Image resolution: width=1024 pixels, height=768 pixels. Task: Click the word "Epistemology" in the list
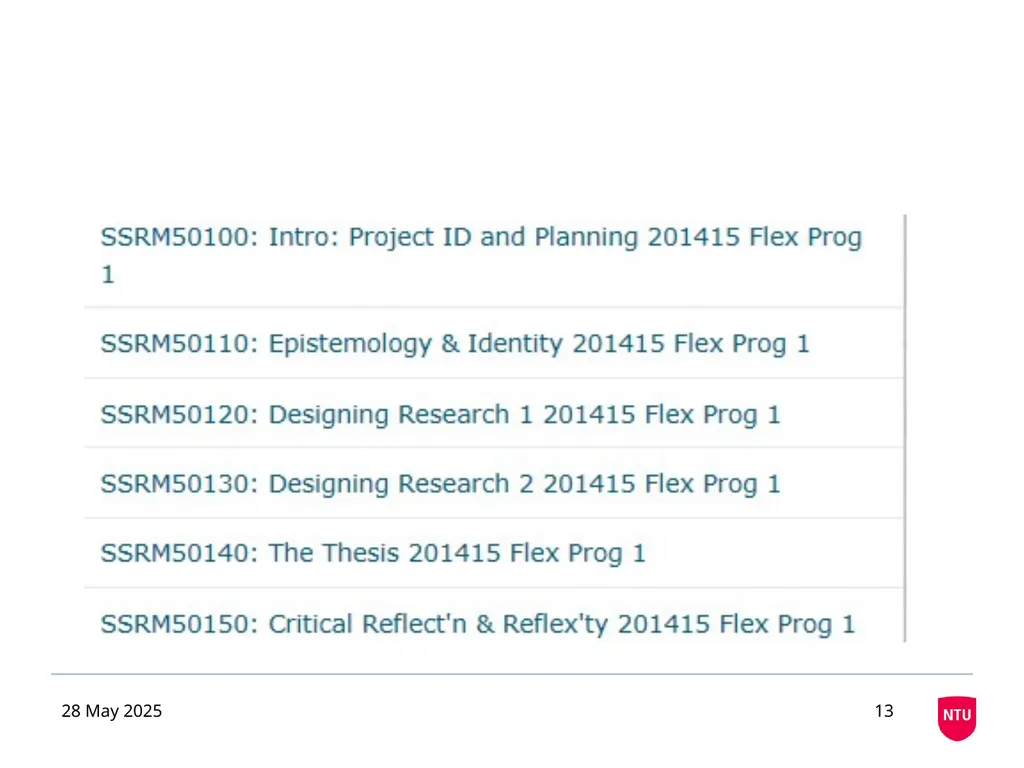[x=350, y=344]
